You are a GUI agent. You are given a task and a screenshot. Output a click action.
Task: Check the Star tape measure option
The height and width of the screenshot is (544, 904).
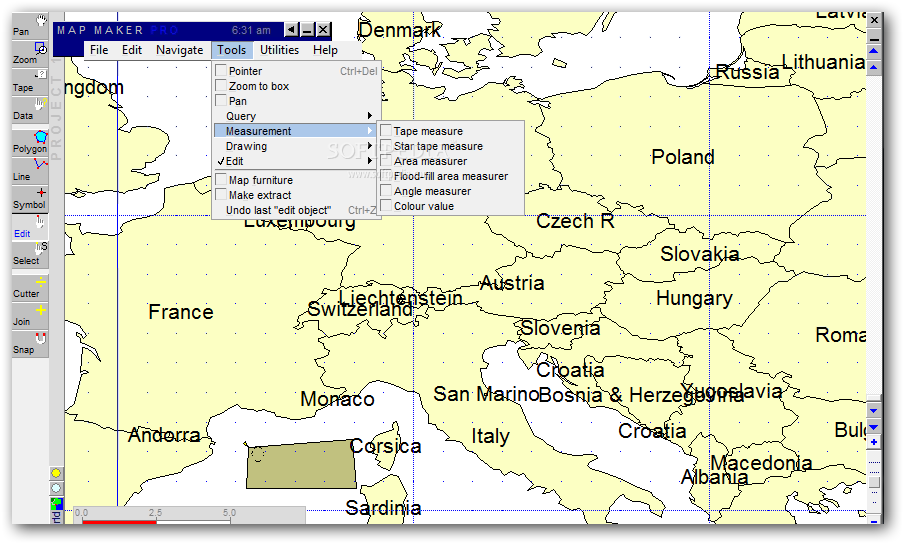pyautogui.click(x=386, y=146)
